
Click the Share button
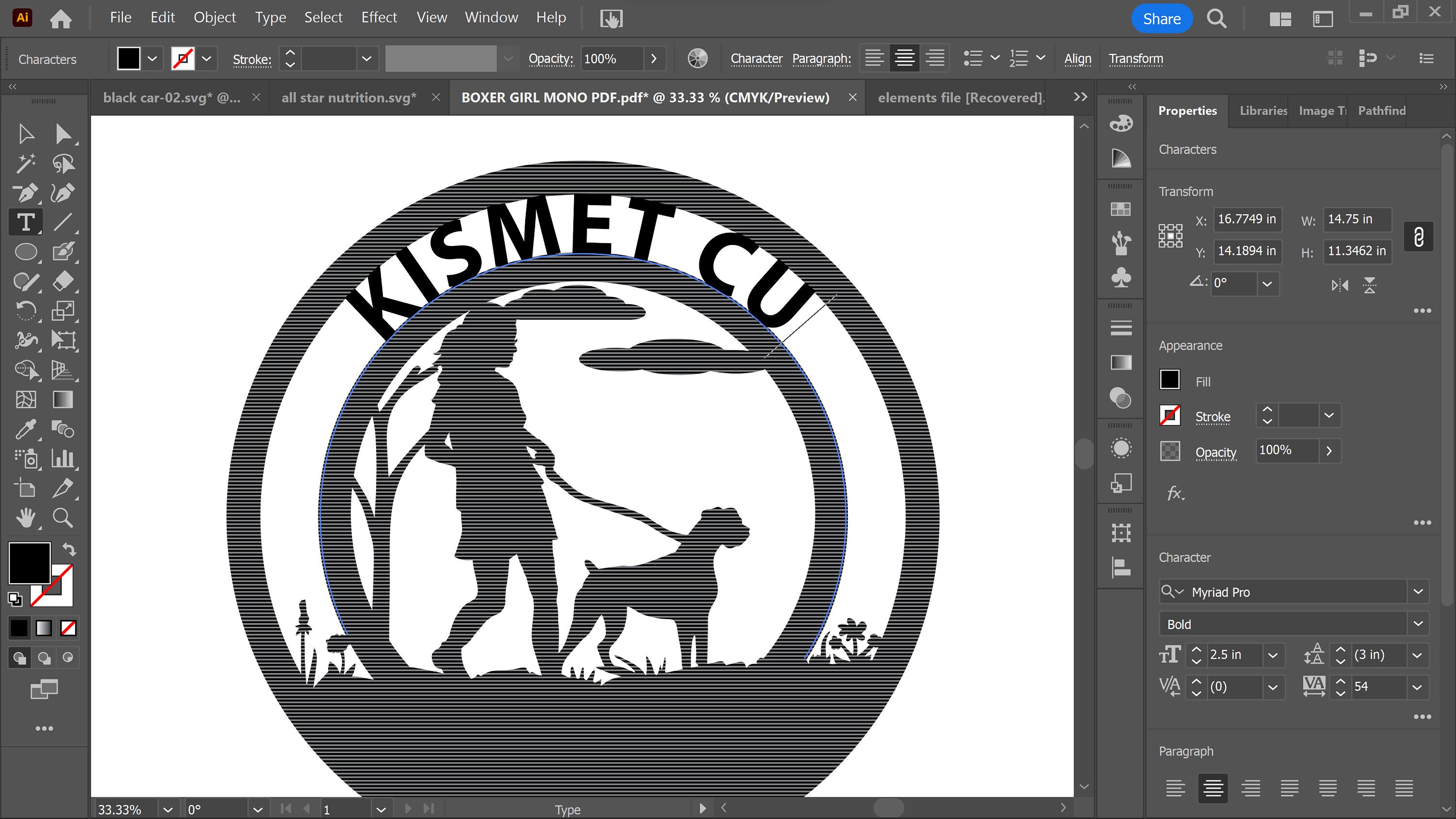tap(1162, 18)
